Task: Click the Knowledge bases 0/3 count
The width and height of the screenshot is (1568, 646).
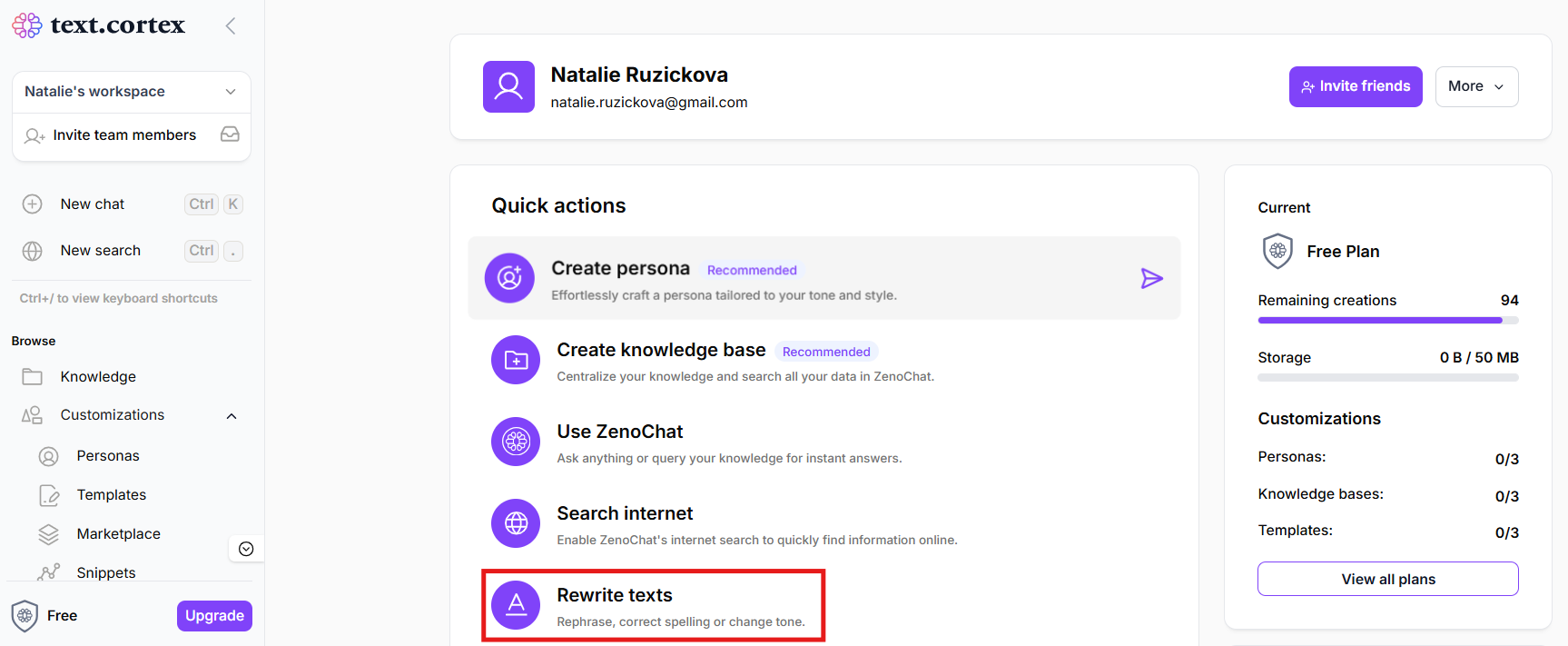Action: coord(1507,497)
